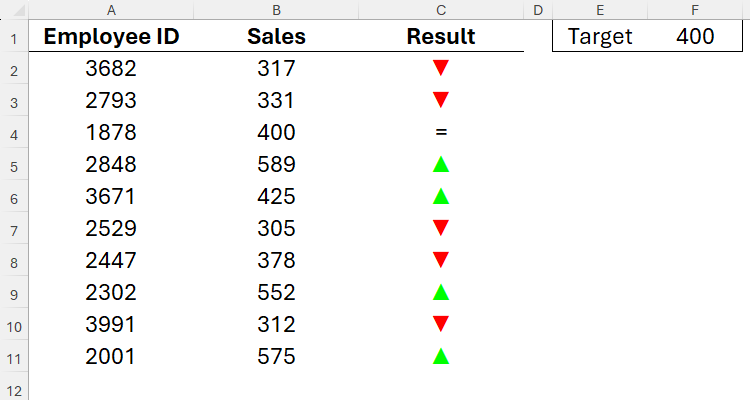Click the green up arrow for employee 2302
750x400 pixels.
[441, 292]
